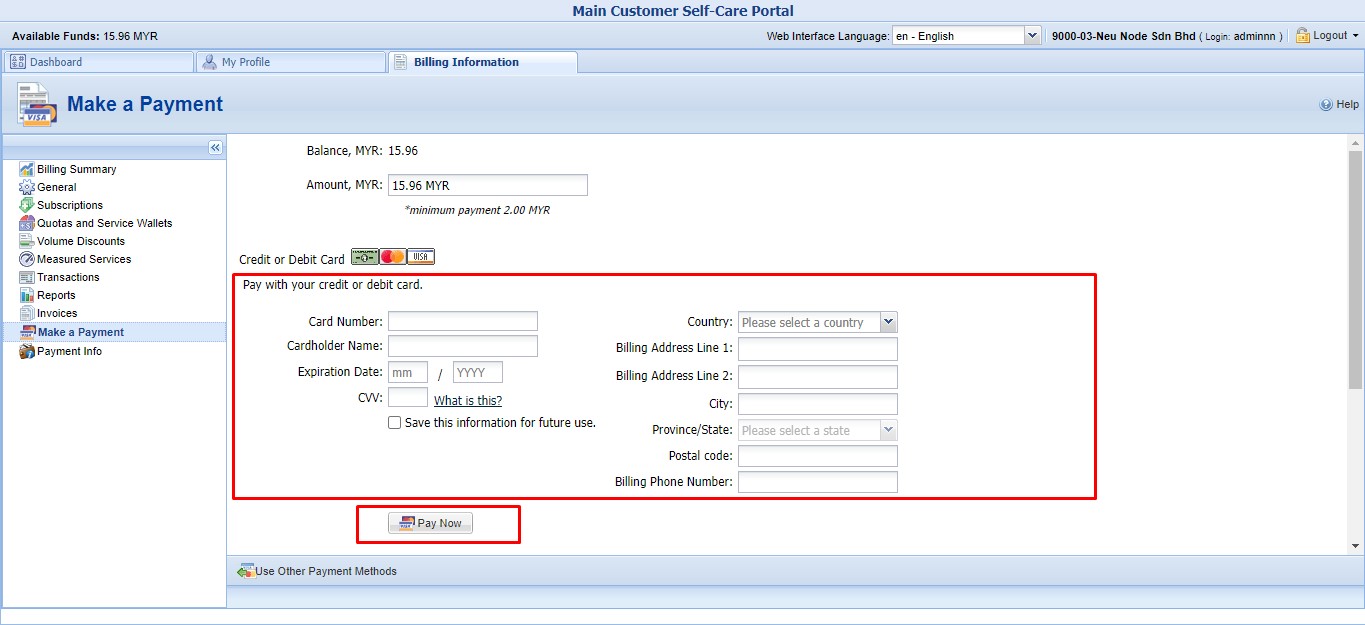
Task: Focus the Card Number input field
Action: [x=462, y=321]
